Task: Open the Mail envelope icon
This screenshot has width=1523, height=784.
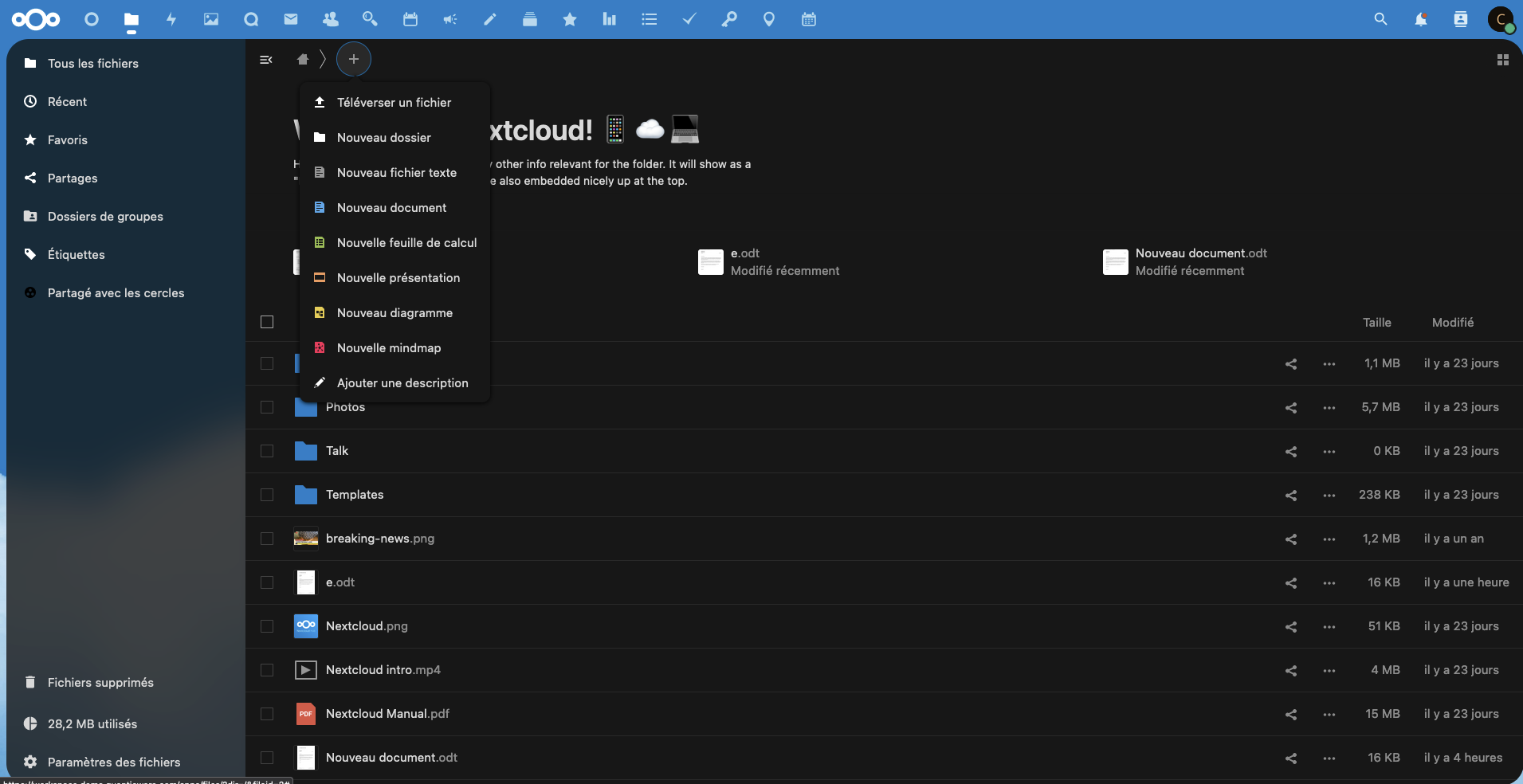Action: 291,19
